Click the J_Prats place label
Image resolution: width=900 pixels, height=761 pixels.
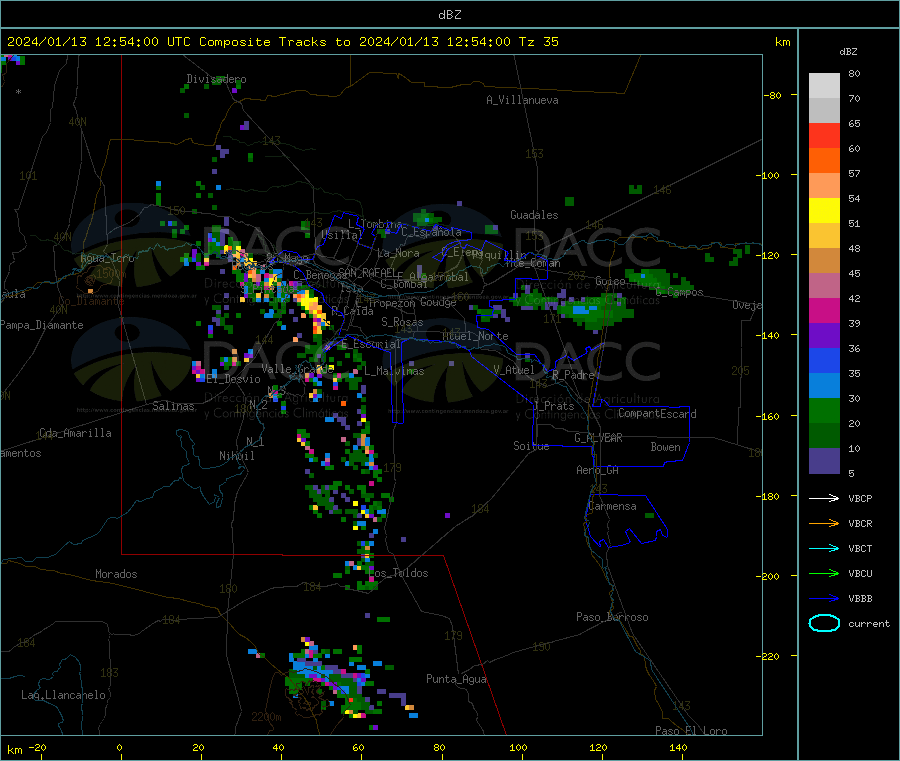pyautogui.click(x=554, y=405)
